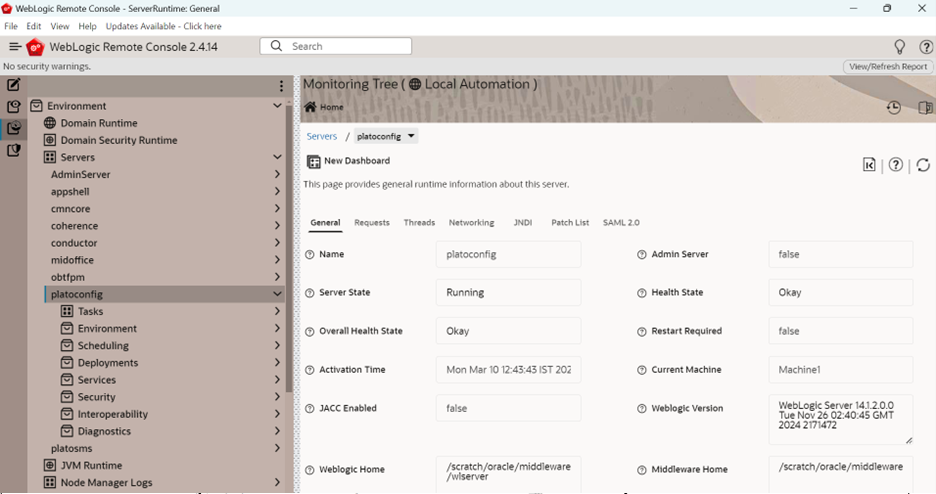Click the reload refresh icon near dashboard
This screenshot has width=936, height=494.
[923, 165]
